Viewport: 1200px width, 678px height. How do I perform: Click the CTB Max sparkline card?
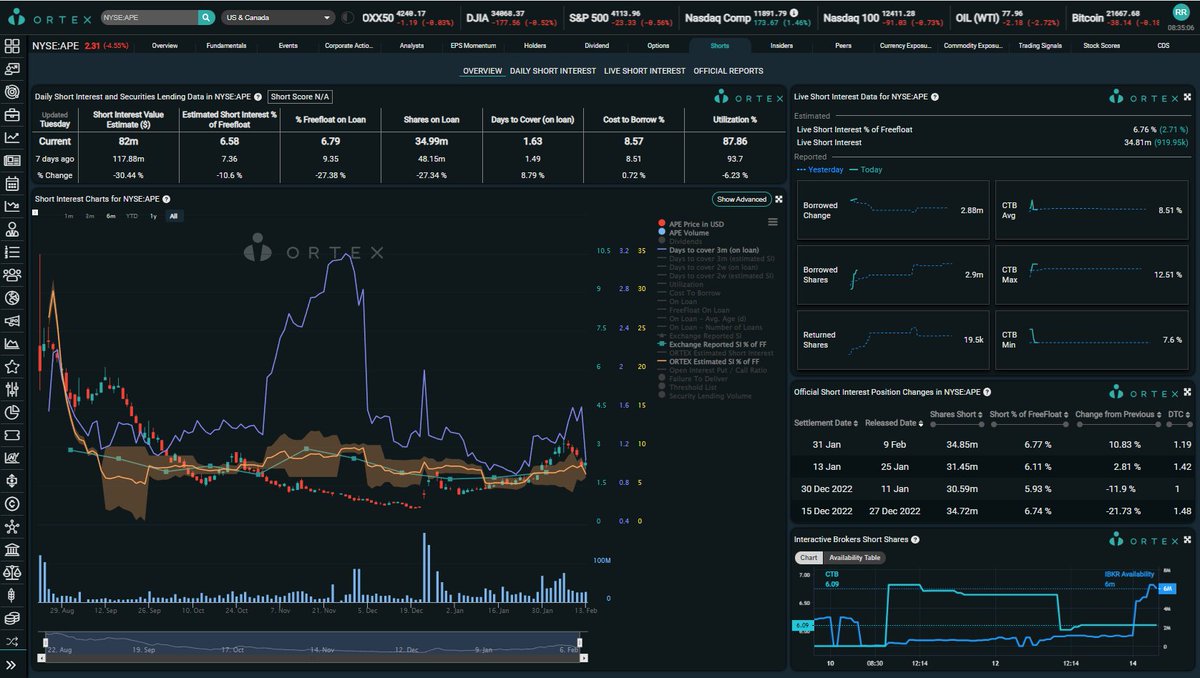tap(1091, 274)
